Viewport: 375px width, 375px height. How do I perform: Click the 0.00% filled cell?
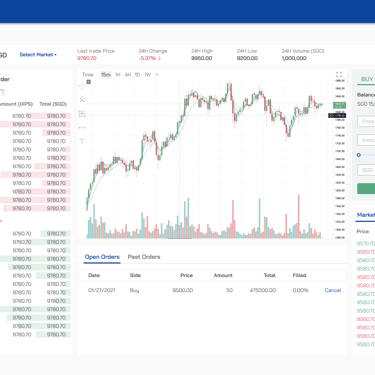coord(301,290)
